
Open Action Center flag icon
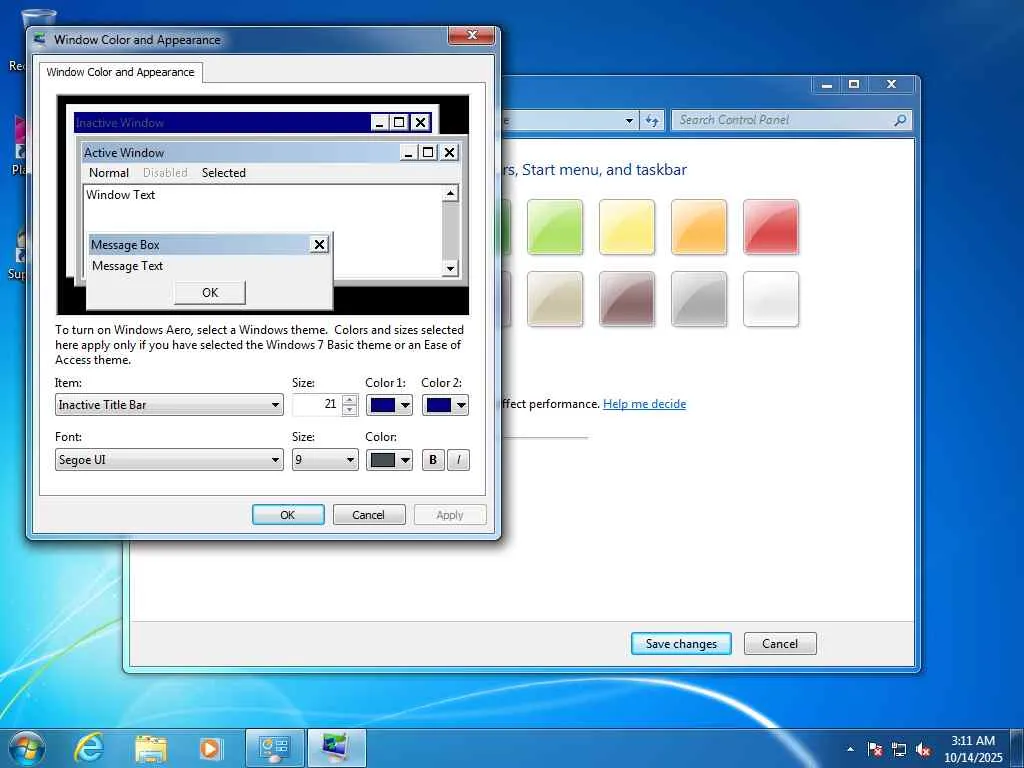(x=875, y=749)
